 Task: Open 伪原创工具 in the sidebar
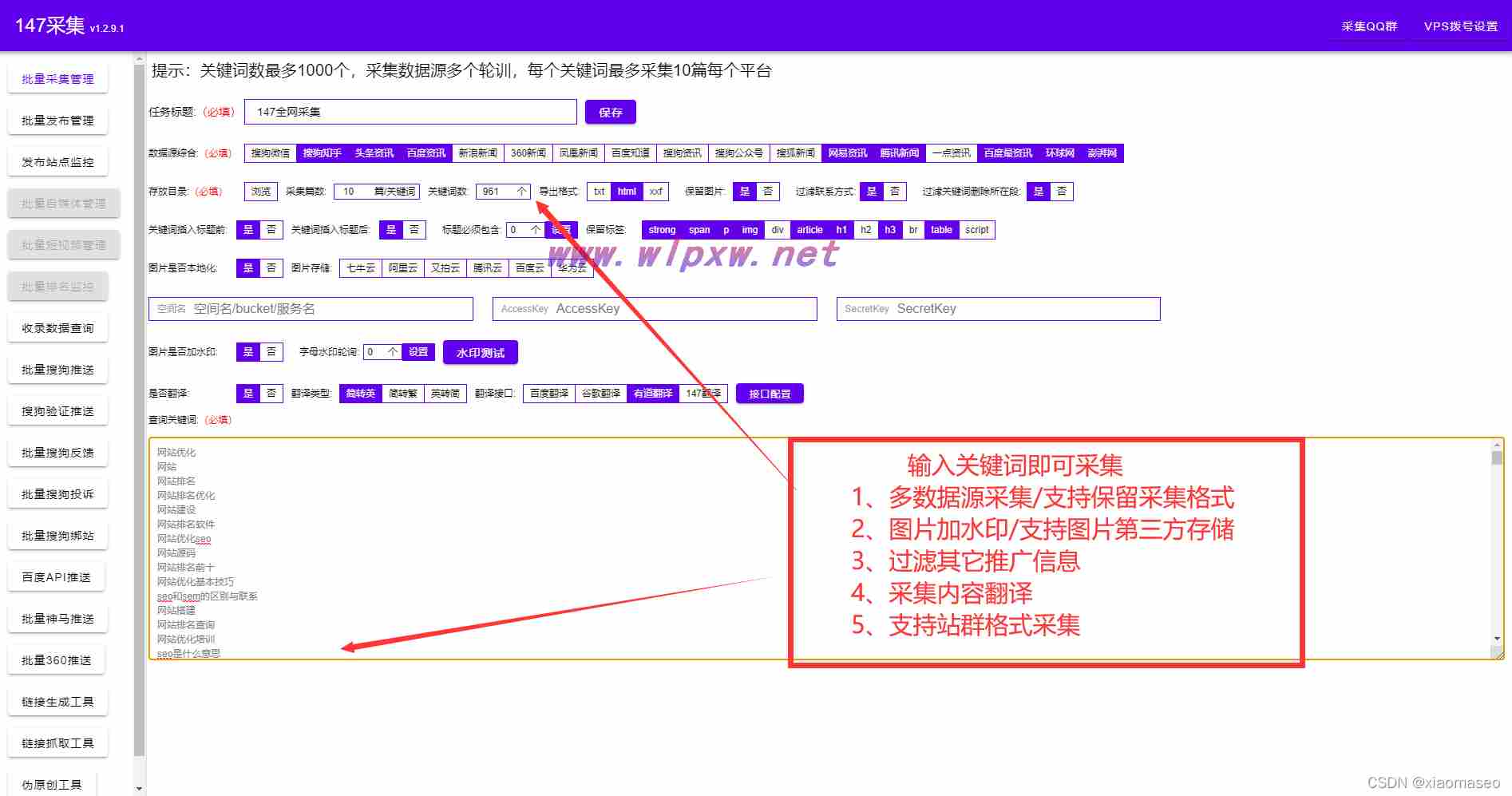[52, 784]
